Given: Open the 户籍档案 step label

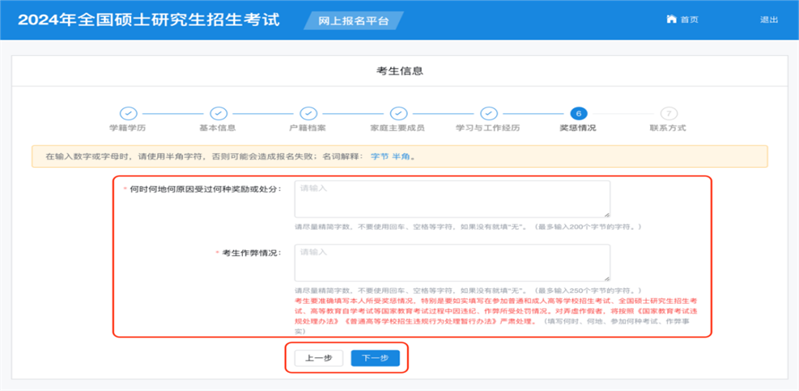Looking at the screenshot, I should click(x=308, y=128).
